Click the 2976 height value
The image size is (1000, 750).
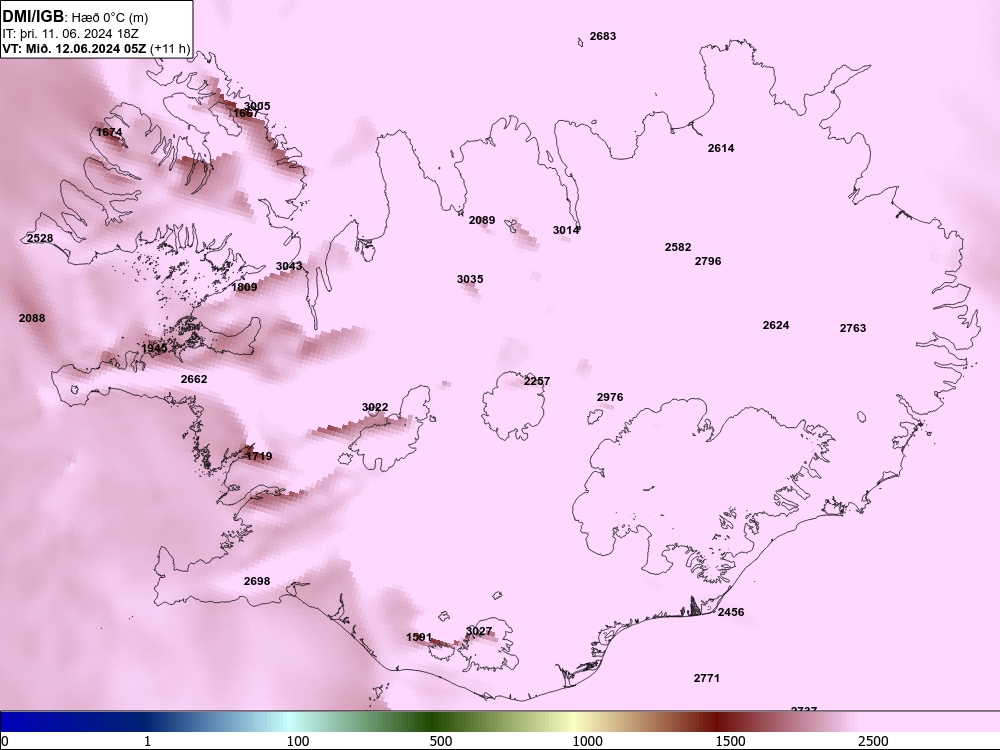610,397
